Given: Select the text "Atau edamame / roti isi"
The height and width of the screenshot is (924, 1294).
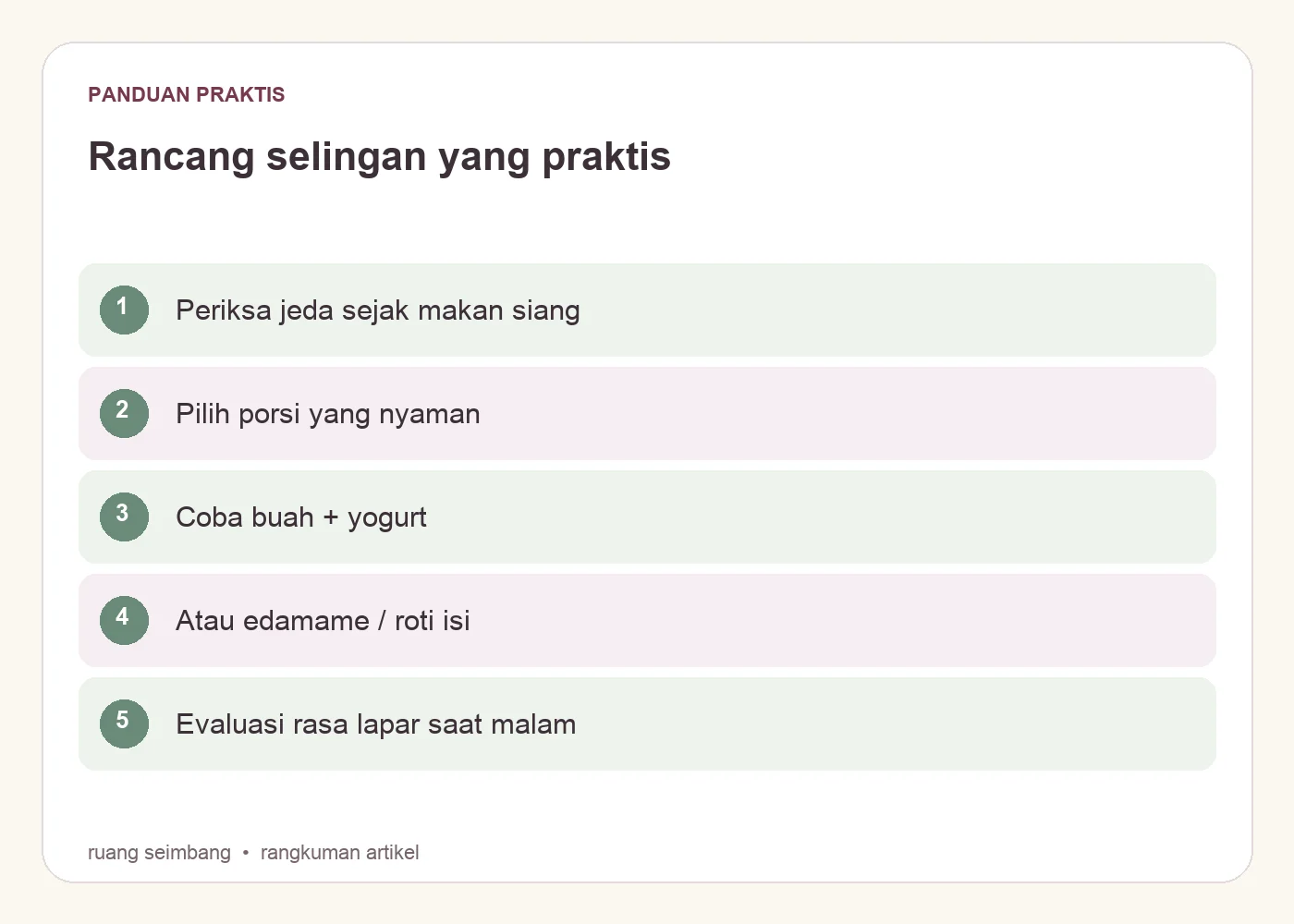Looking at the screenshot, I should (323, 620).
